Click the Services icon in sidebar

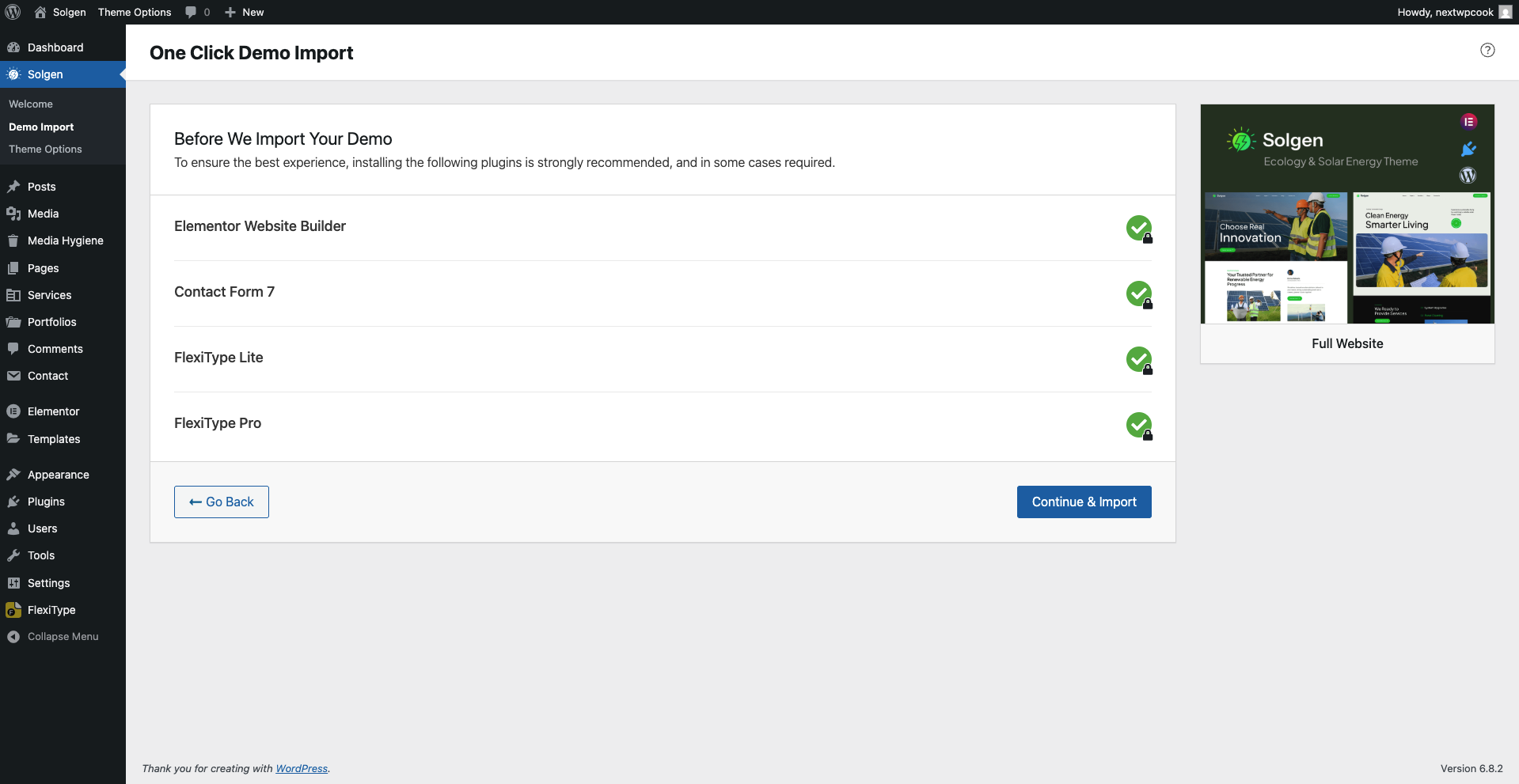point(13,295)
